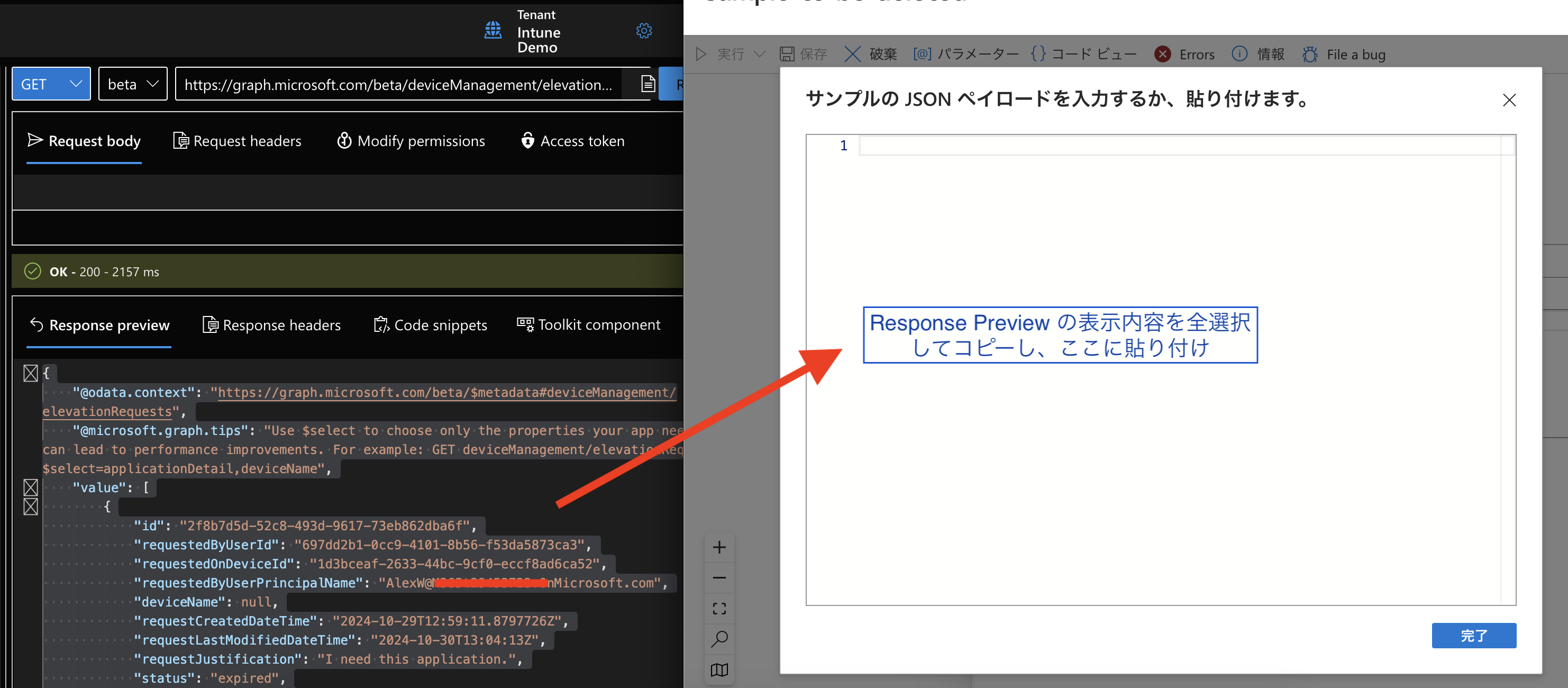Collapse the root JSON object toggle
The image size is (1568, 688).
(31, 373)
